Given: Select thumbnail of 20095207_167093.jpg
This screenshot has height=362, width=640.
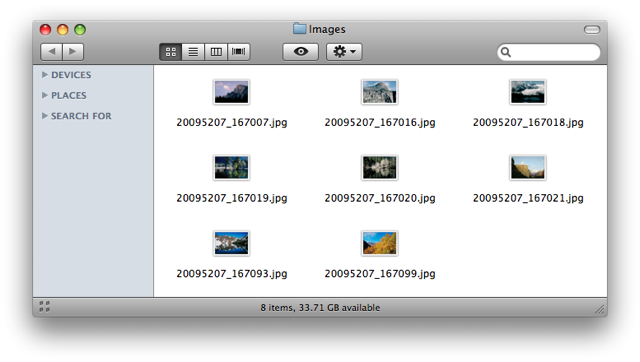Looking at the screenshot, I should point(231,243).
